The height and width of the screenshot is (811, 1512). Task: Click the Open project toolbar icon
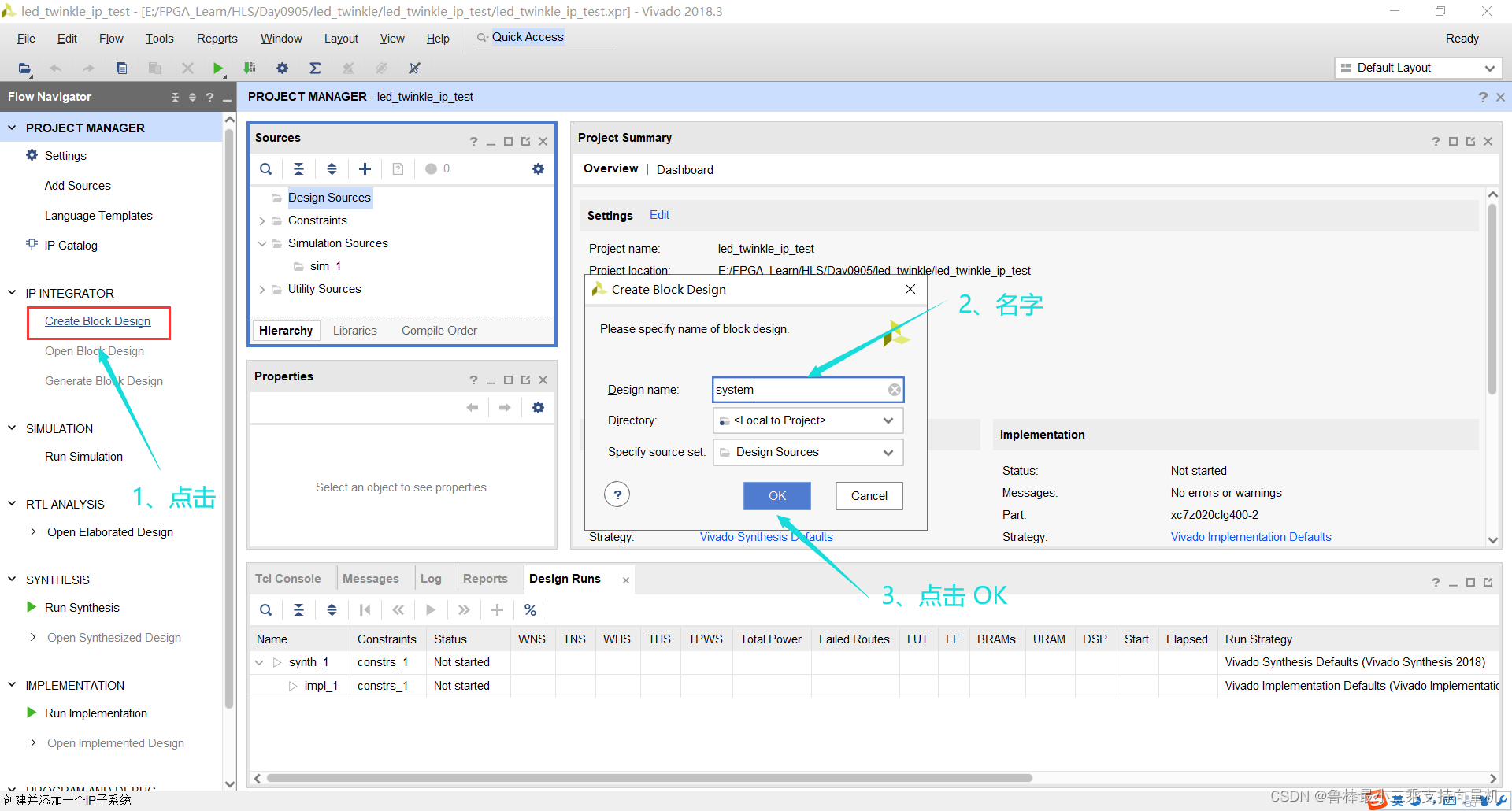25,69
